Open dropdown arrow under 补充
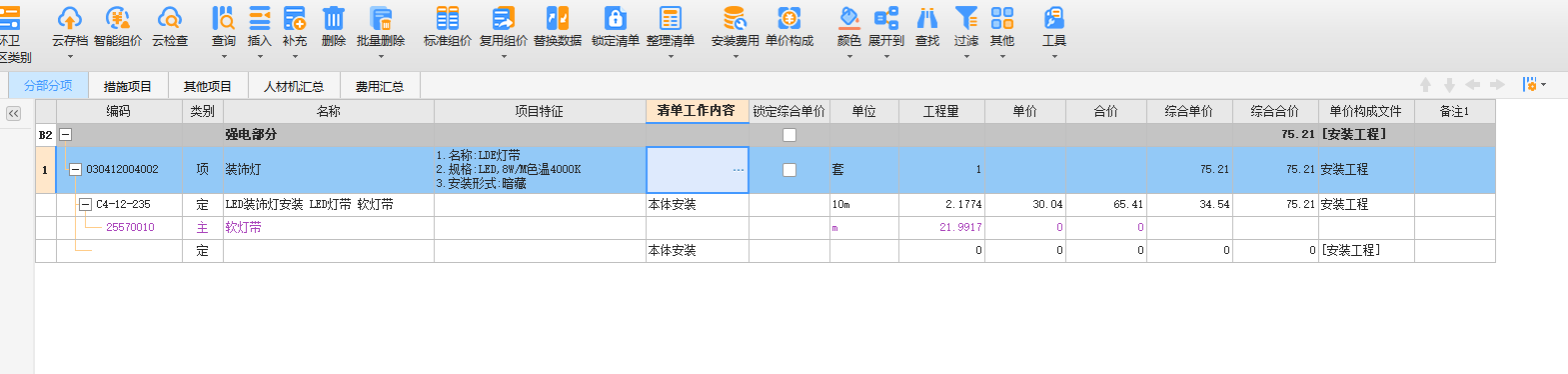1568x374 pixels. (x=295, y=56)
